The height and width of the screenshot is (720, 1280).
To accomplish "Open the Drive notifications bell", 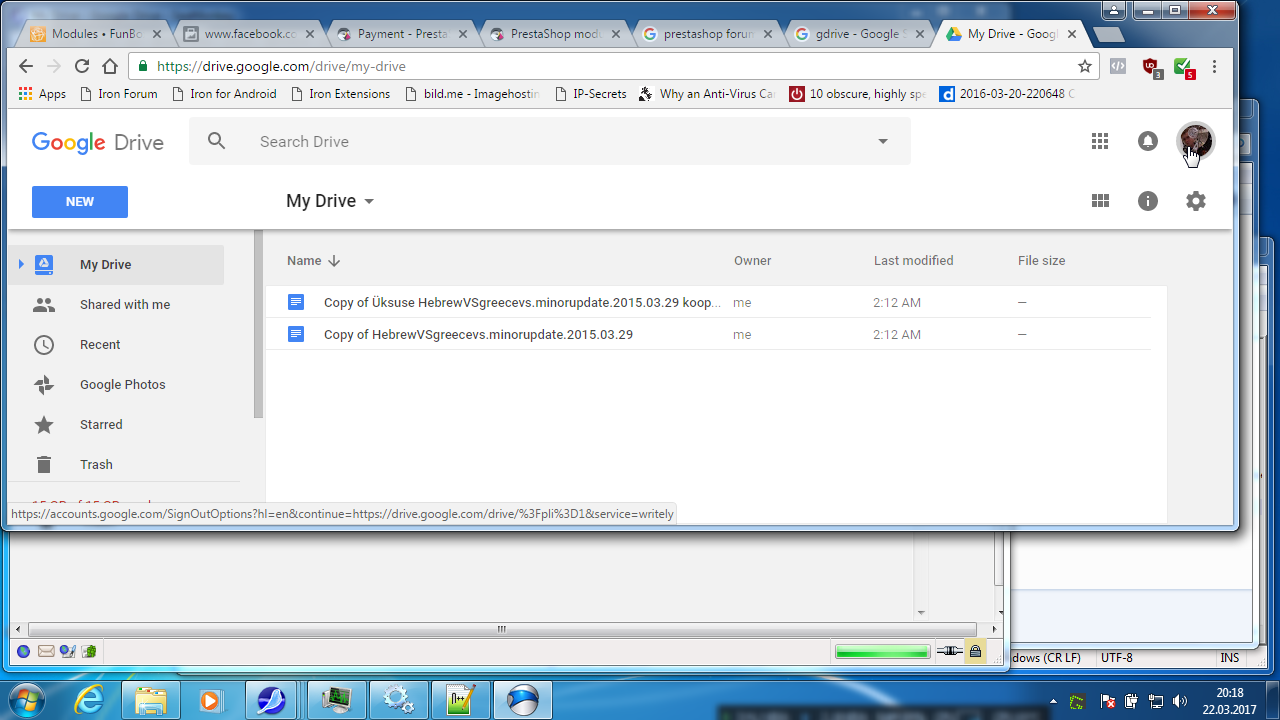I will [x=1148, y=141].
